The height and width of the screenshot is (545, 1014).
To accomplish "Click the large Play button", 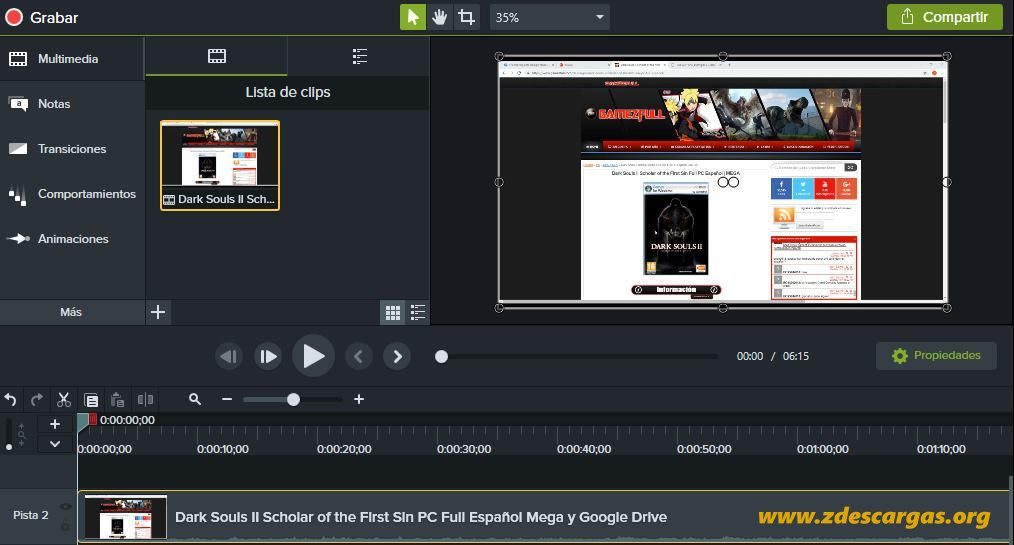I will [x=313, y=356].
